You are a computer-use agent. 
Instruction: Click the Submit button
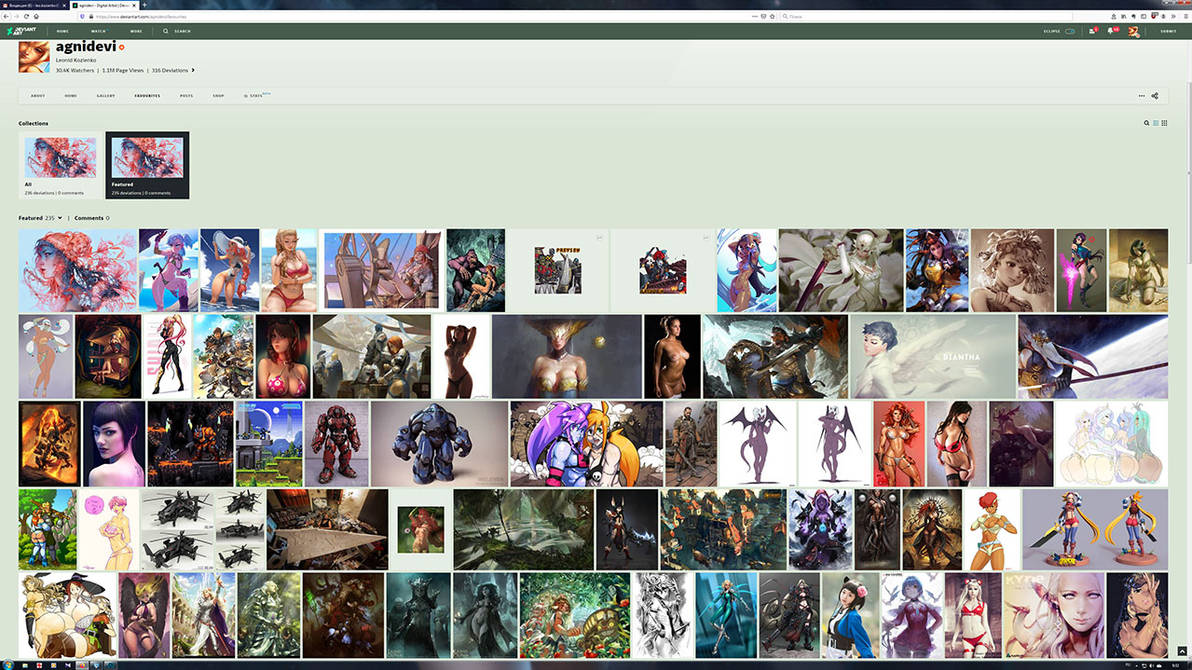pos(1168,31)
